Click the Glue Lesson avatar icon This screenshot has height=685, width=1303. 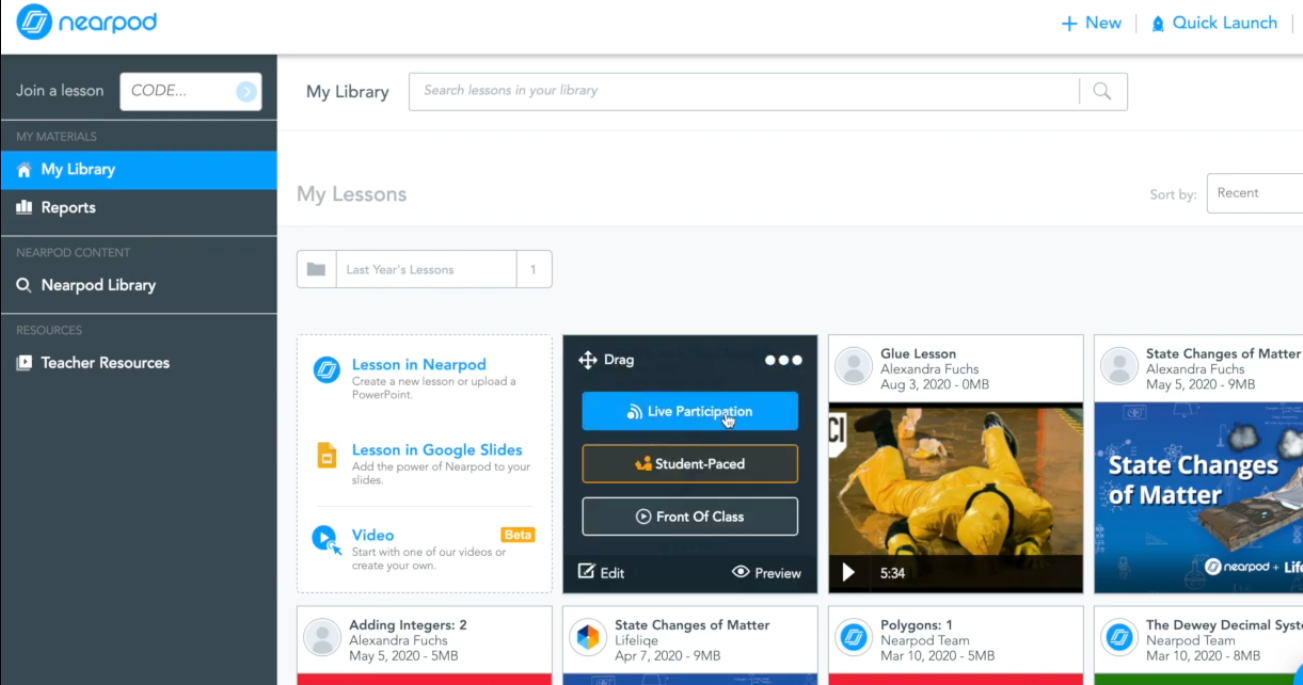click(854, 366)
